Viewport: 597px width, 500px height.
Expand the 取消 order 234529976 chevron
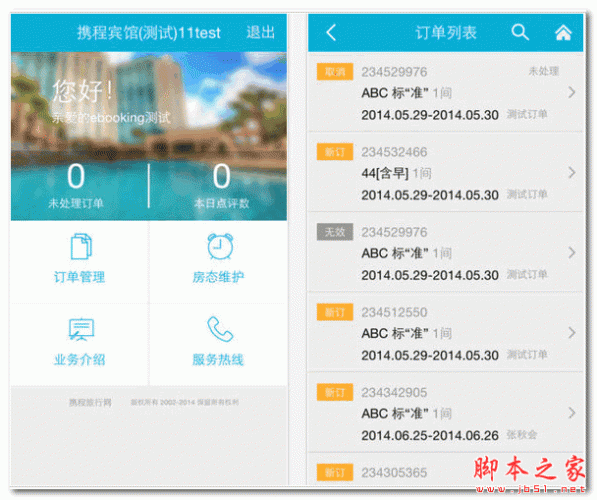pyautogui.click(x=571, y=92)
